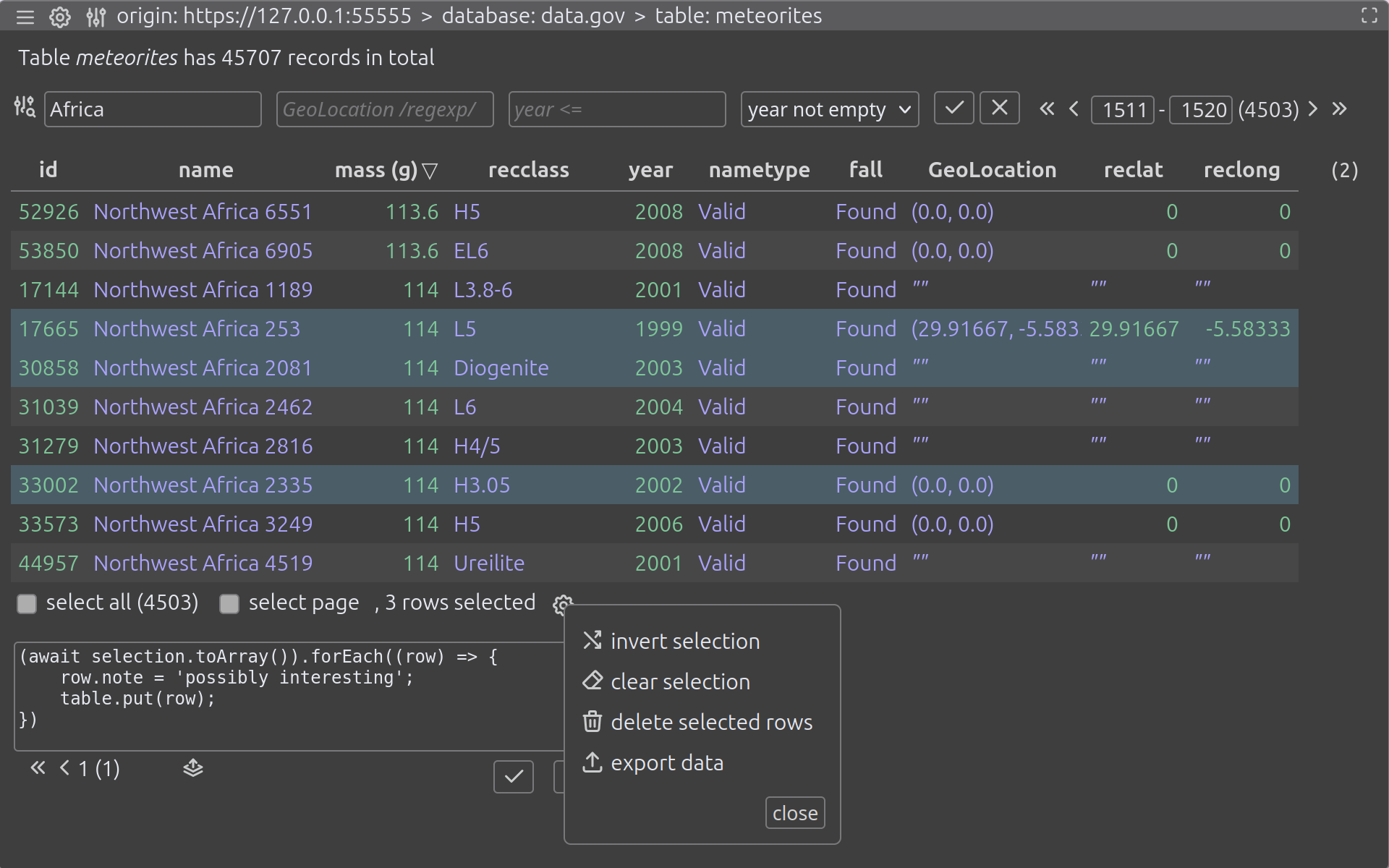Image resolution: width=1389 pixels, height=868 pixels.
Task: Click the layers icon below code editor
Action: point(192,768)
